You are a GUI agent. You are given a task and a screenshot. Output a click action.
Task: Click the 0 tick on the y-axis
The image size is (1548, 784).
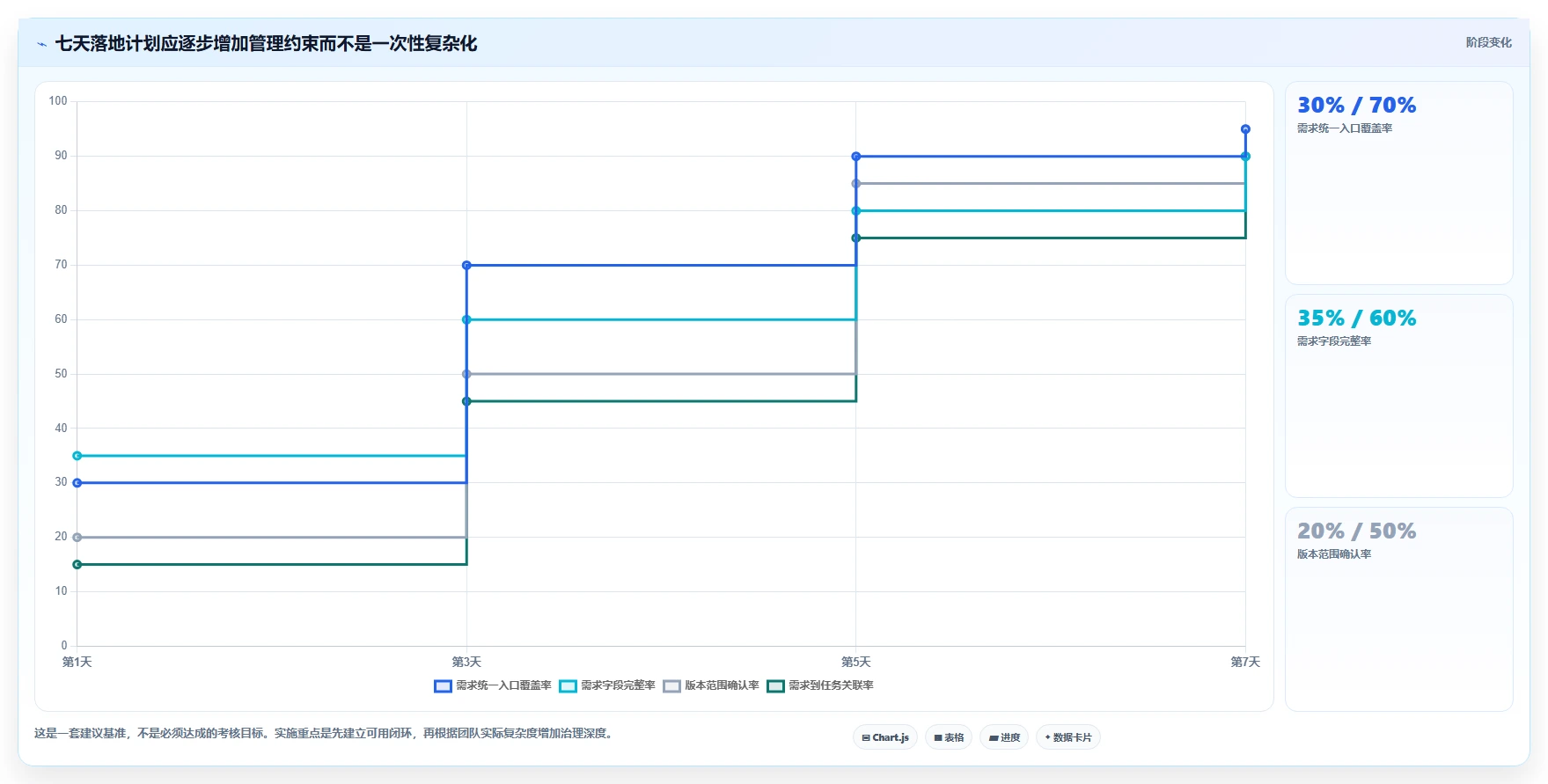point(64,646)
